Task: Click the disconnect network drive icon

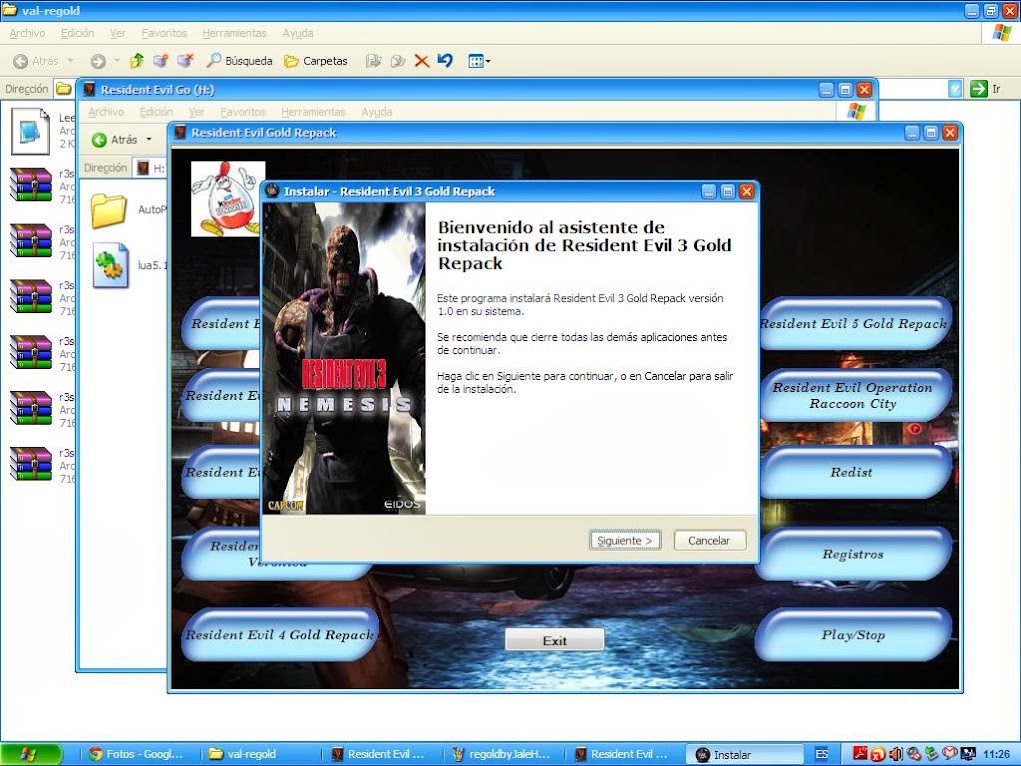Action: [x=186, y=61]
